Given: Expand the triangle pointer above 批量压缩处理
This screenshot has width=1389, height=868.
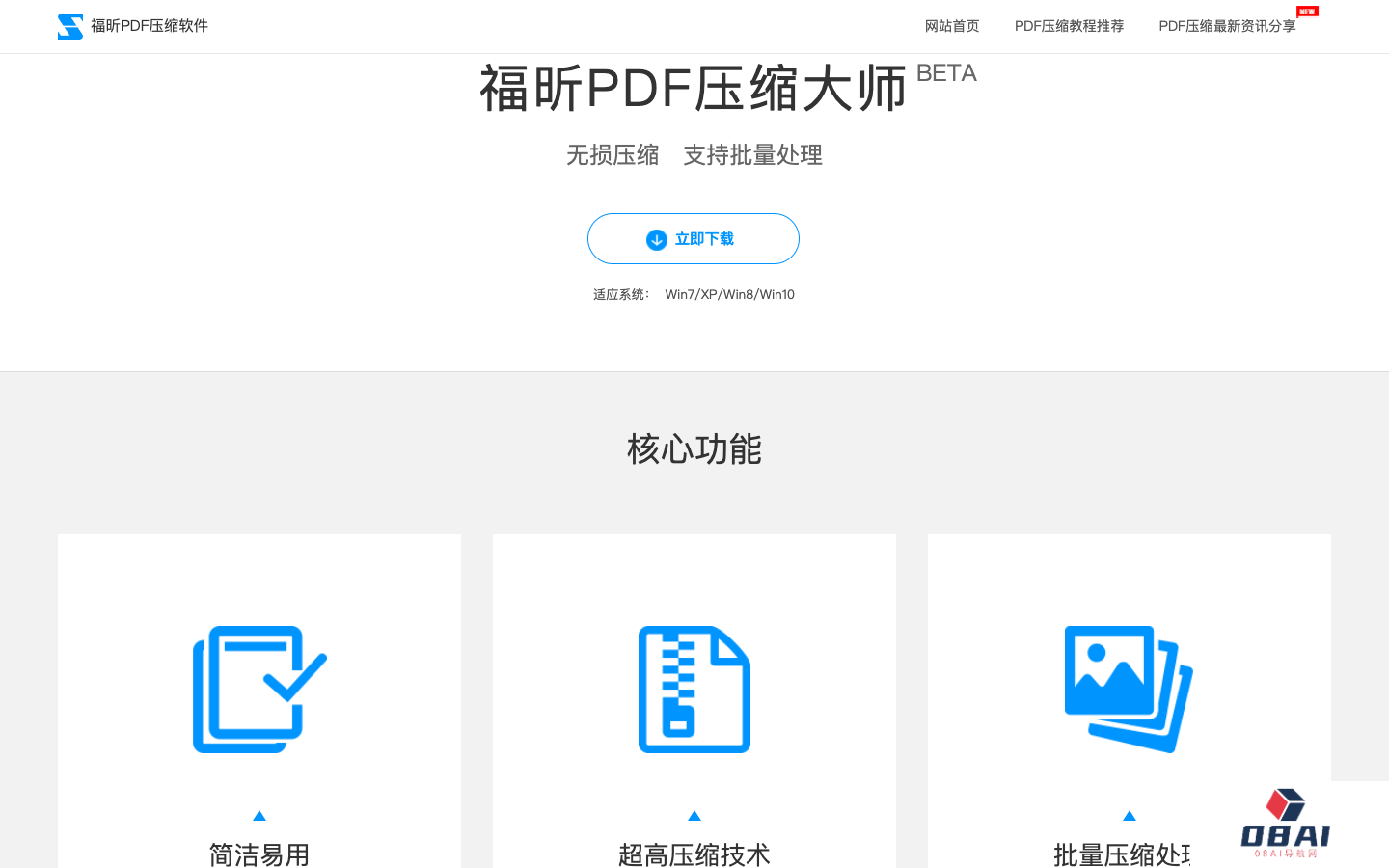Looking at the screenshot, I should click(1128, 815).
